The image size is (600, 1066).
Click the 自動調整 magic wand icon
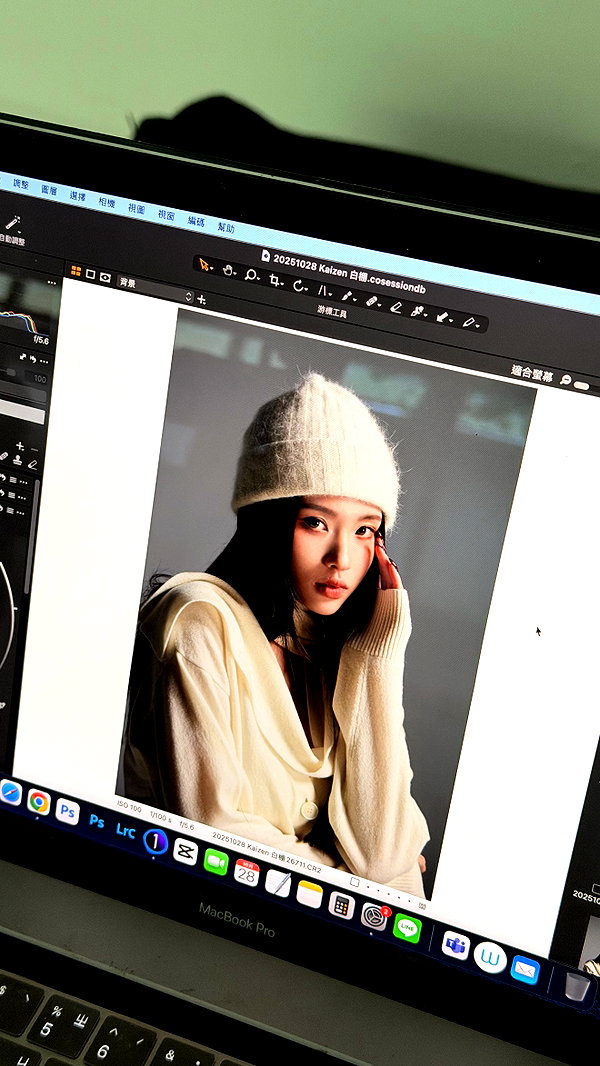point(12,223)
